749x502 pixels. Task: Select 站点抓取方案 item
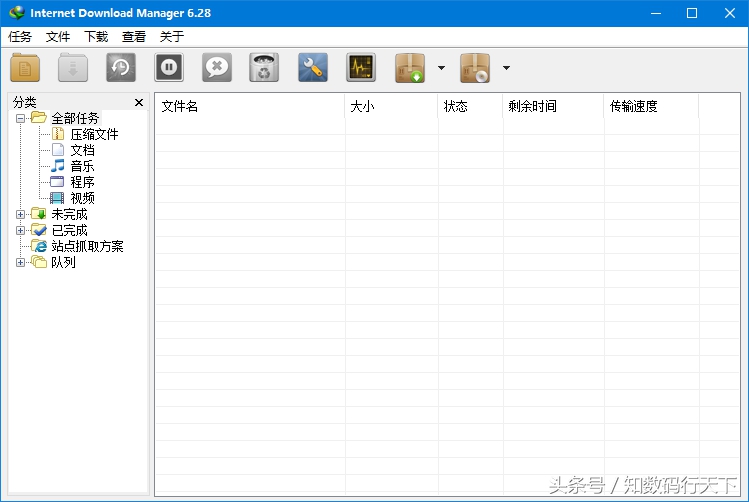tap(87, 246)
